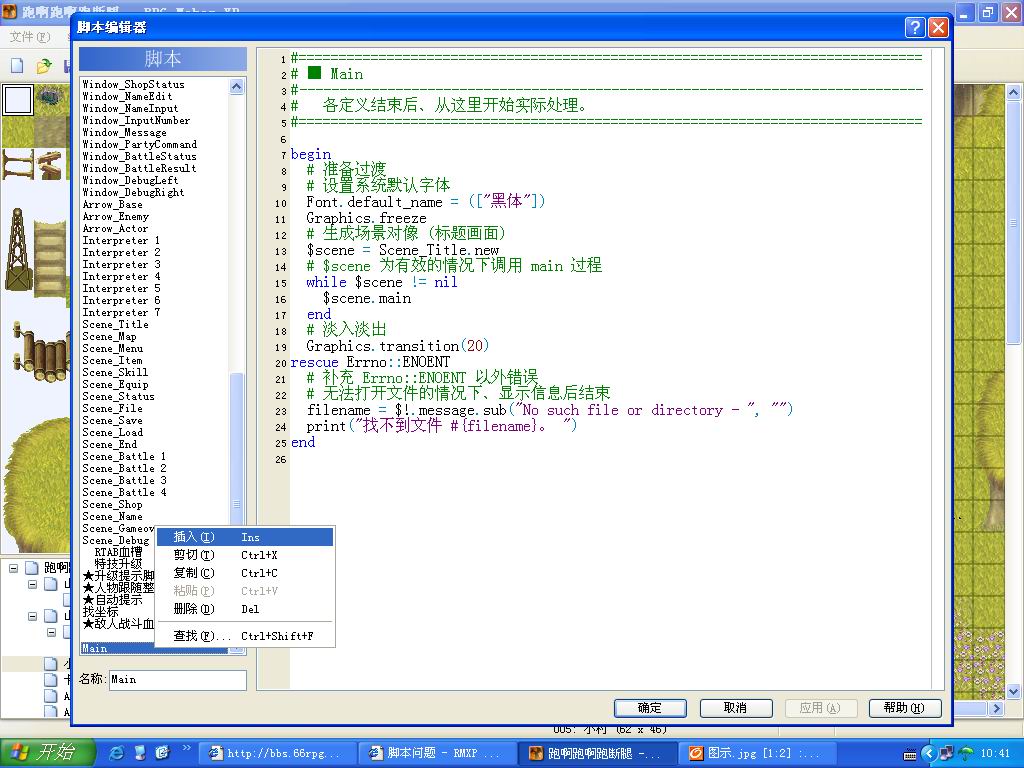Click the keyboard input method tray icon

pos(910,754)
